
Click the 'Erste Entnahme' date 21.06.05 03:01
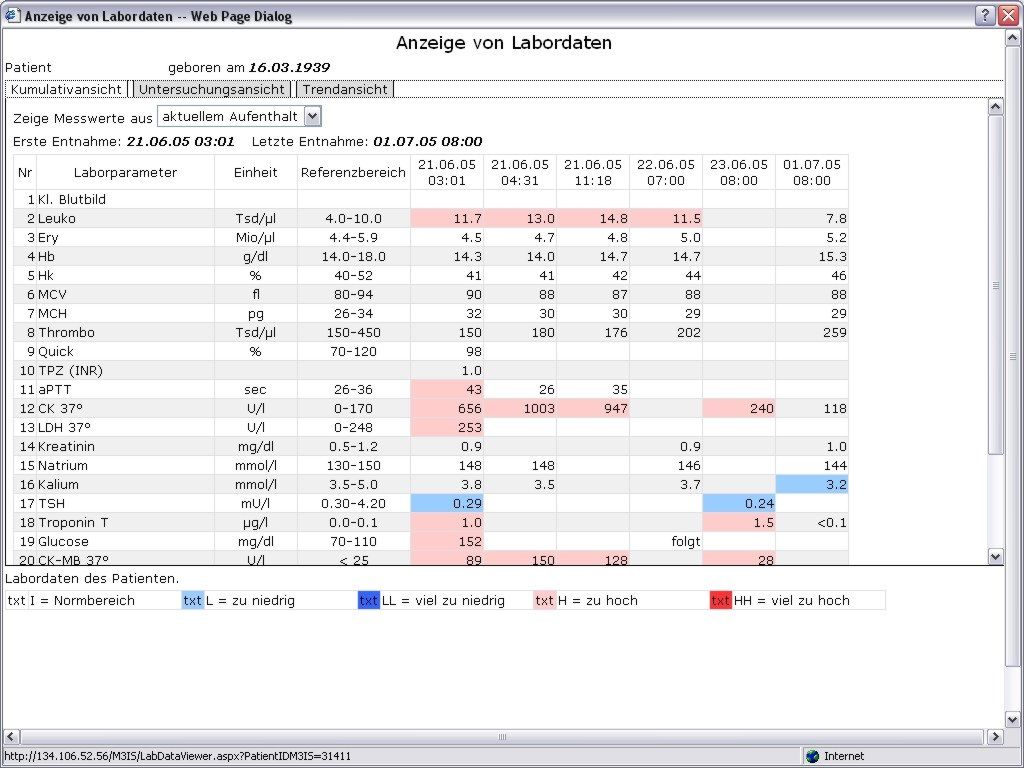coord(180,141)
